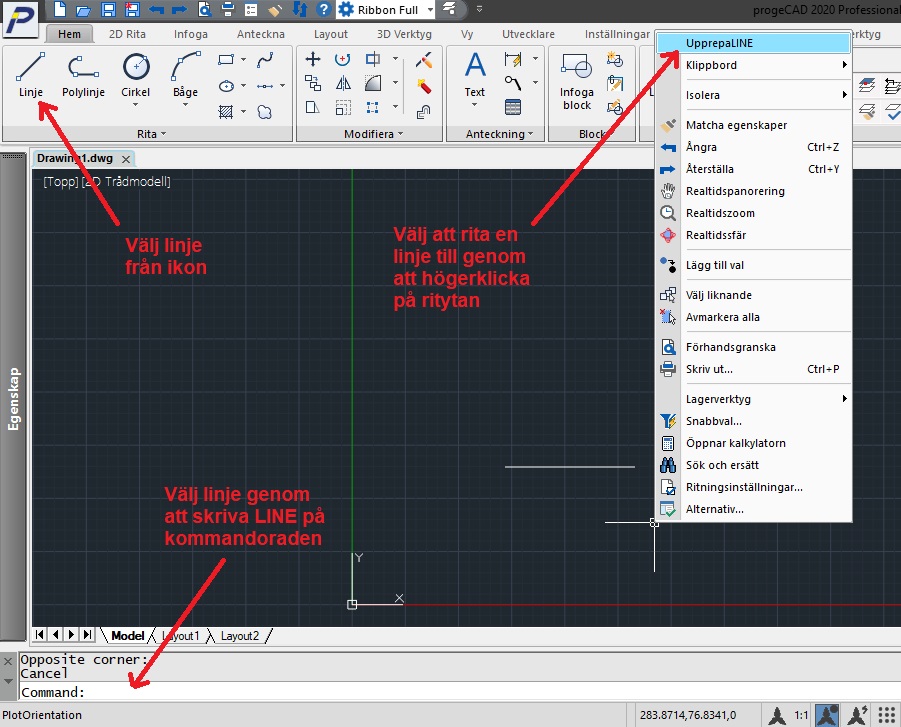Select the revision cloud tool

pos(265,112)
